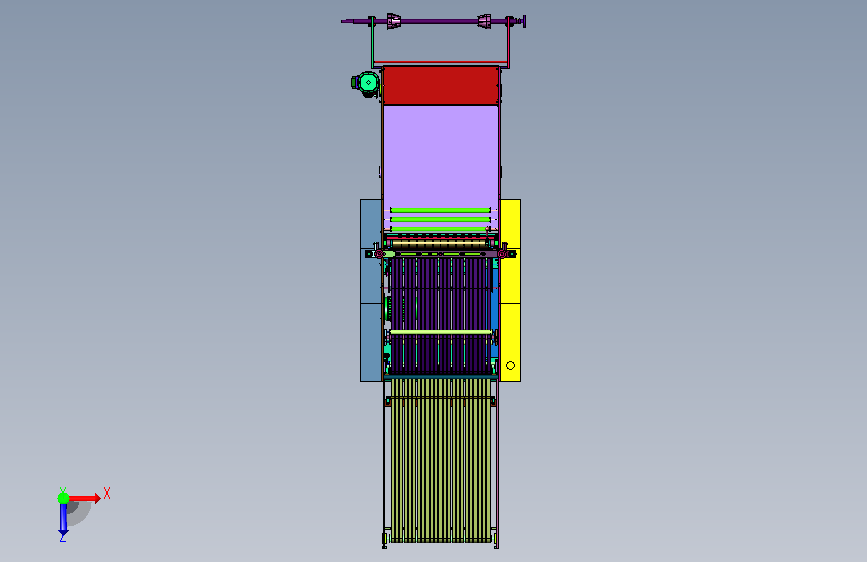Select the blue-gray left side panel
Viewport: 867px width, 562px height.
click(371, 290)
